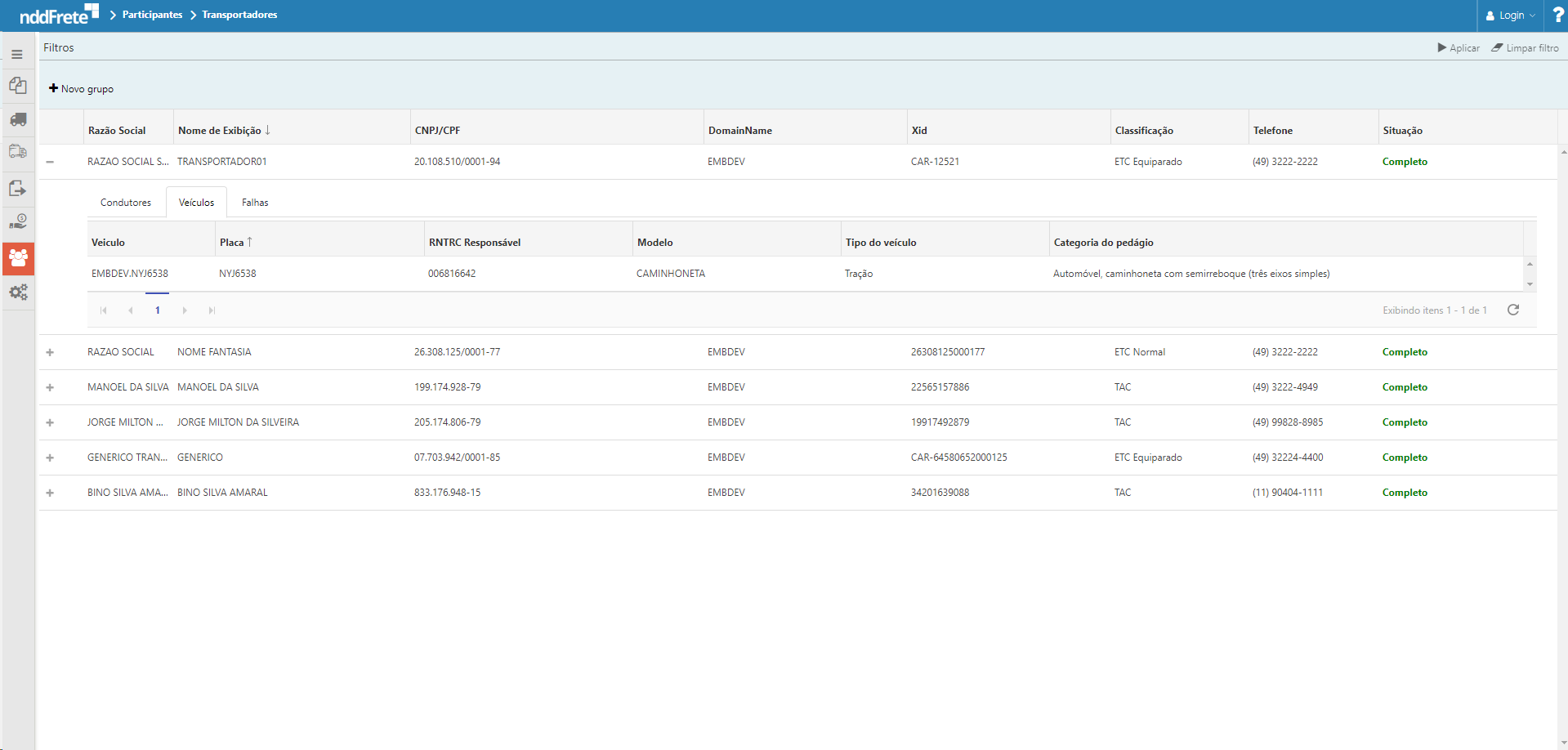The image size is (1568, 750).
Task: Open the hamburger menu in the sidebar
Action: tap(17, 55)
